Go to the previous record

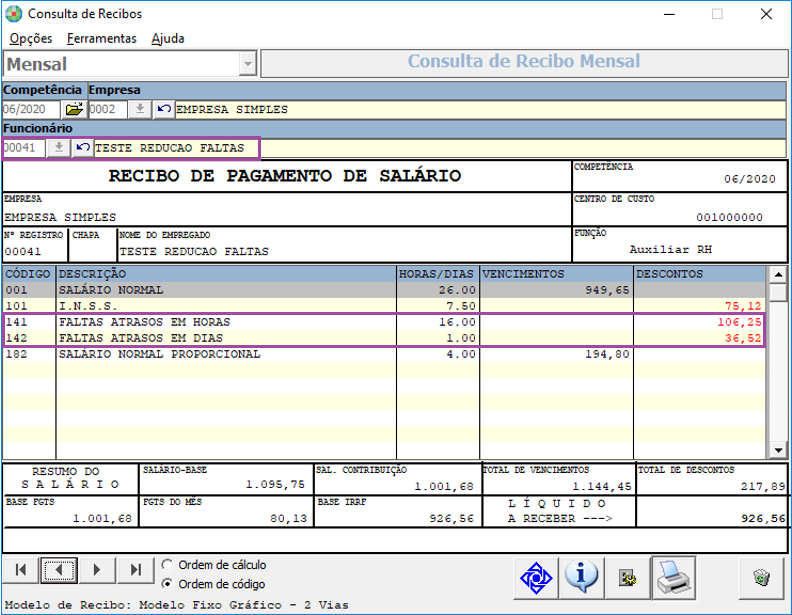point(59,570)
